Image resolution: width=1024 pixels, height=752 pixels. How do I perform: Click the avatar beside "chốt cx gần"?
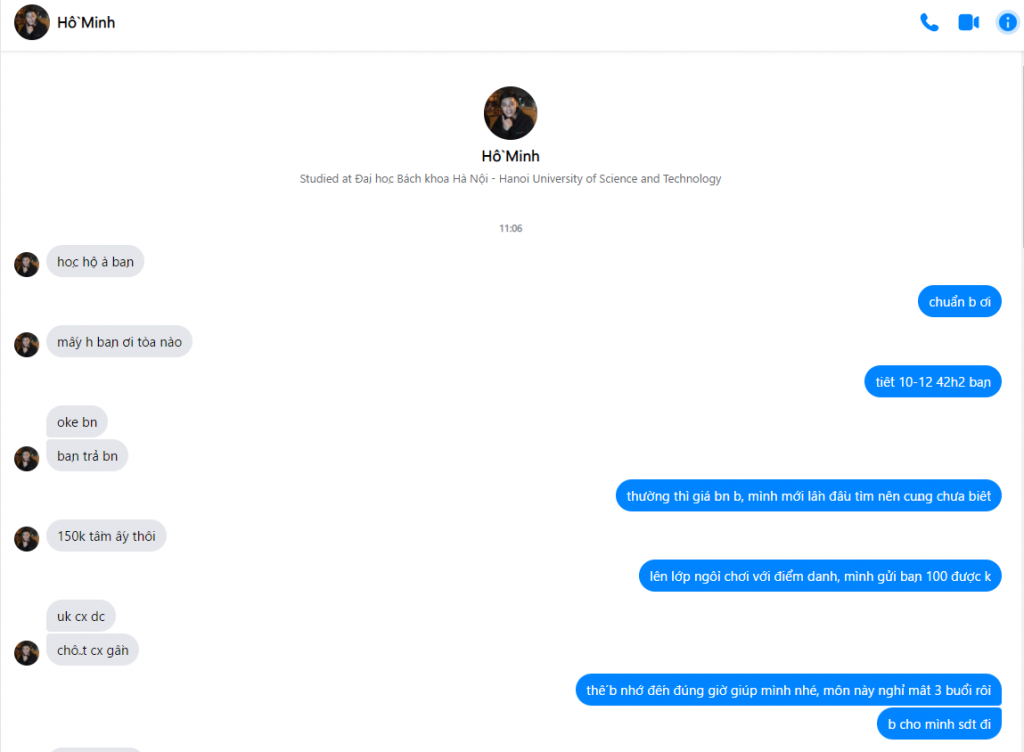tap(26, 652)
